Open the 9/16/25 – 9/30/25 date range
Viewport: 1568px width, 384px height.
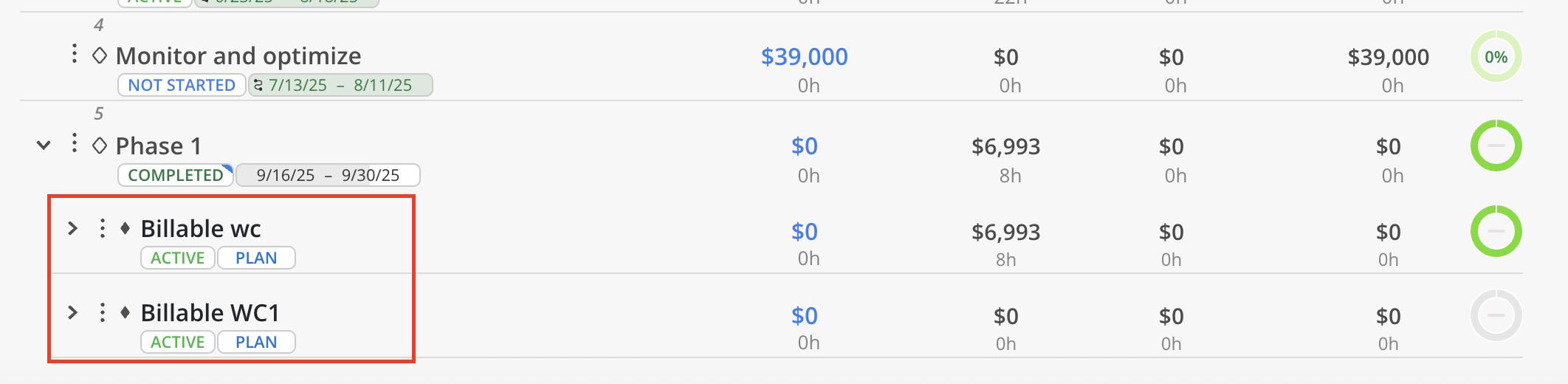click(328, 175)
